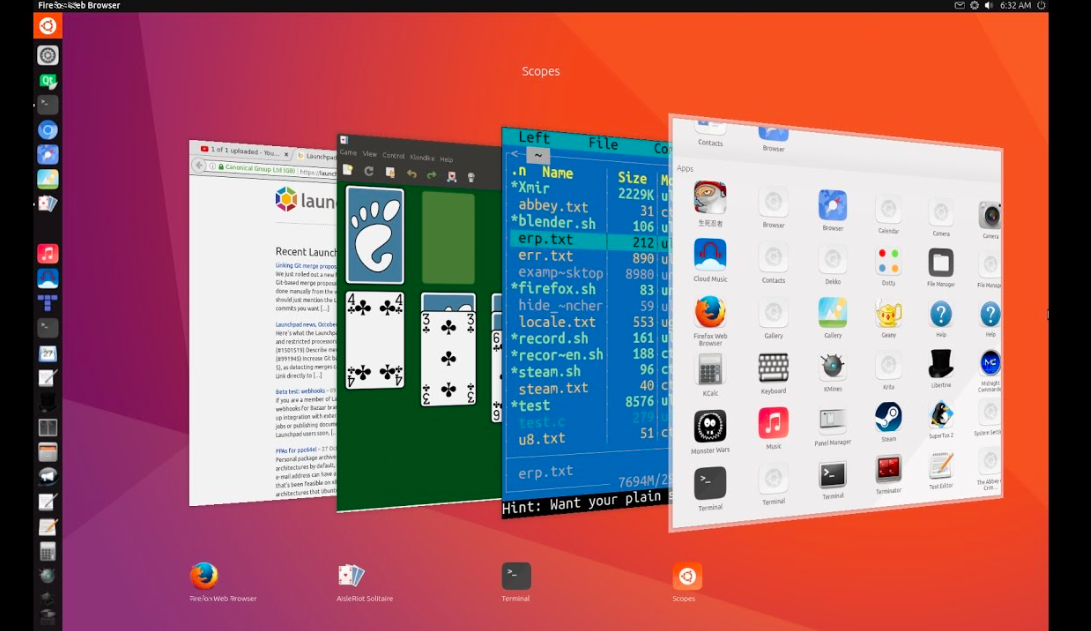Open the pink Music icon in launcher
Viewport: 1091px width, 631px height.
[47, 253]
